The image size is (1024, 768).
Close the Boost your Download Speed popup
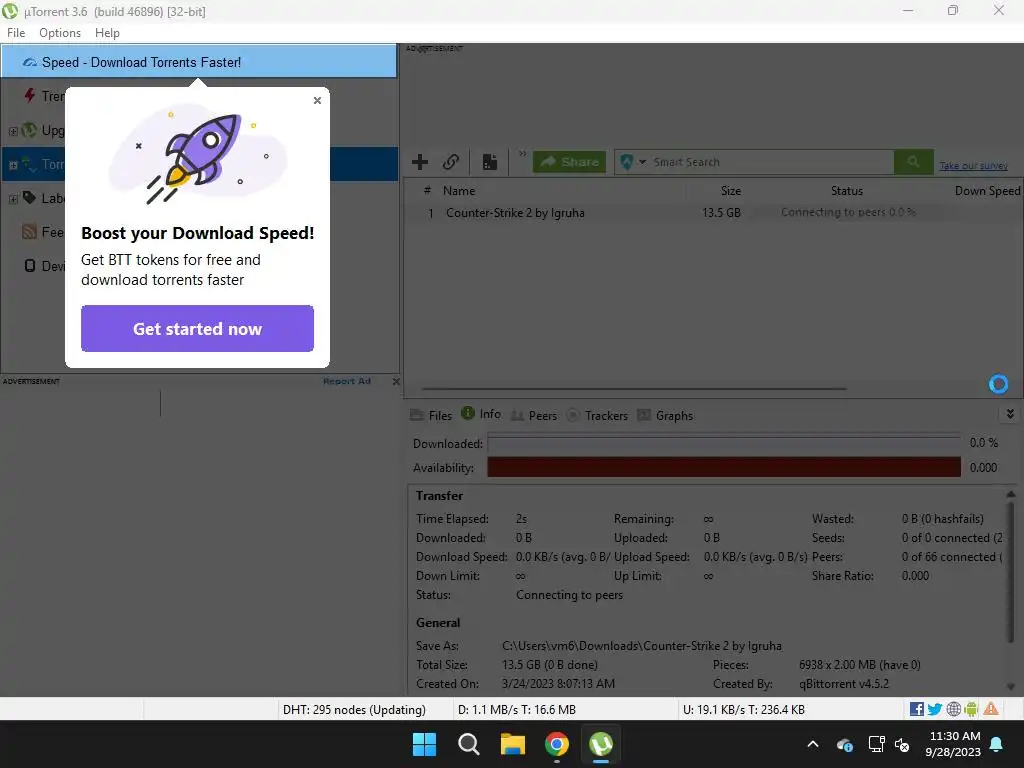click(317, 101)
